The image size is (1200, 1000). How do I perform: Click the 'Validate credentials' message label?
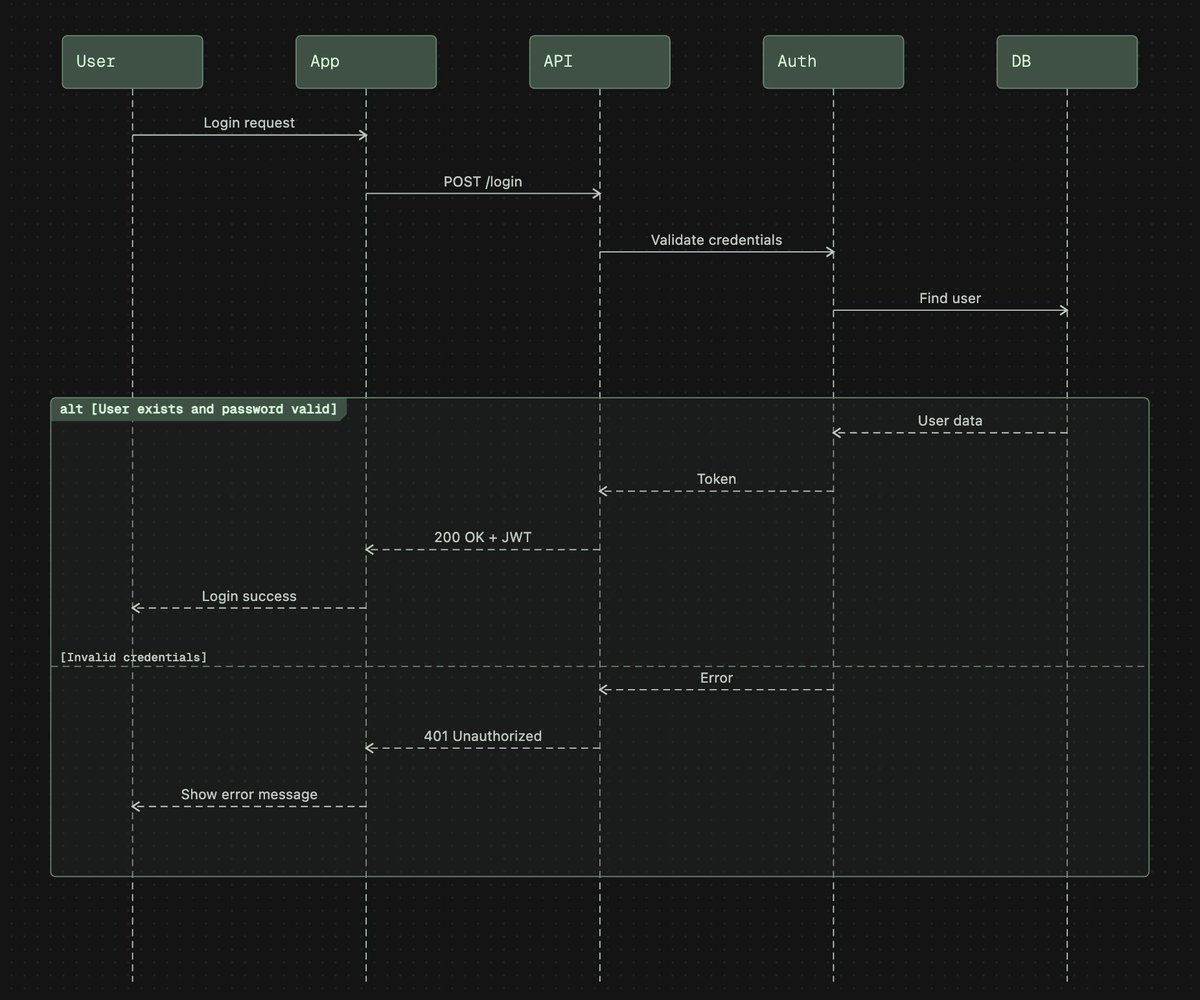coord(716,239)
